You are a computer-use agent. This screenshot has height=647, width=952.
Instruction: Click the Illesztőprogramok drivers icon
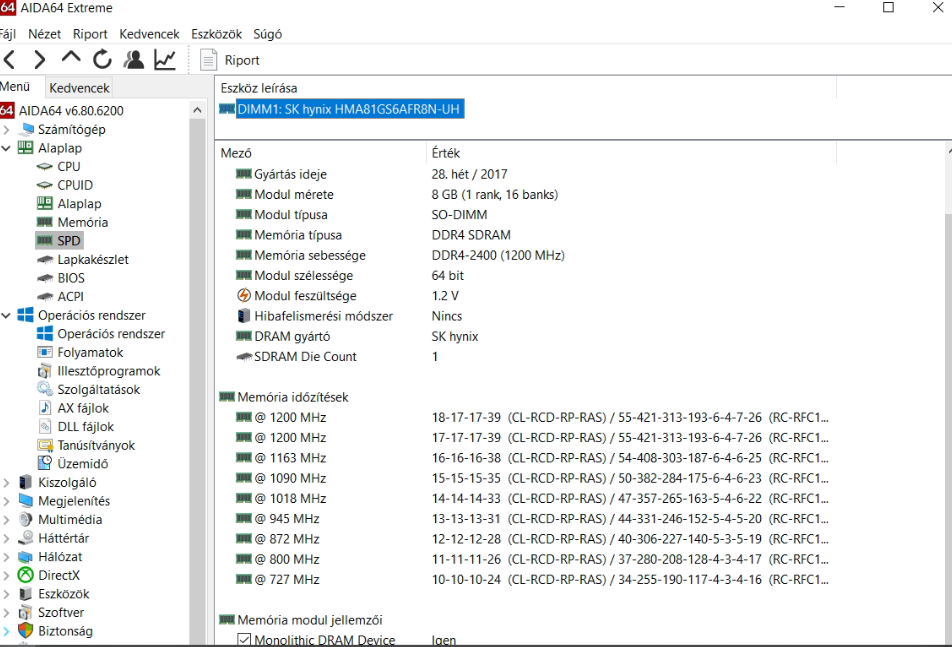(x=44, y=371)
